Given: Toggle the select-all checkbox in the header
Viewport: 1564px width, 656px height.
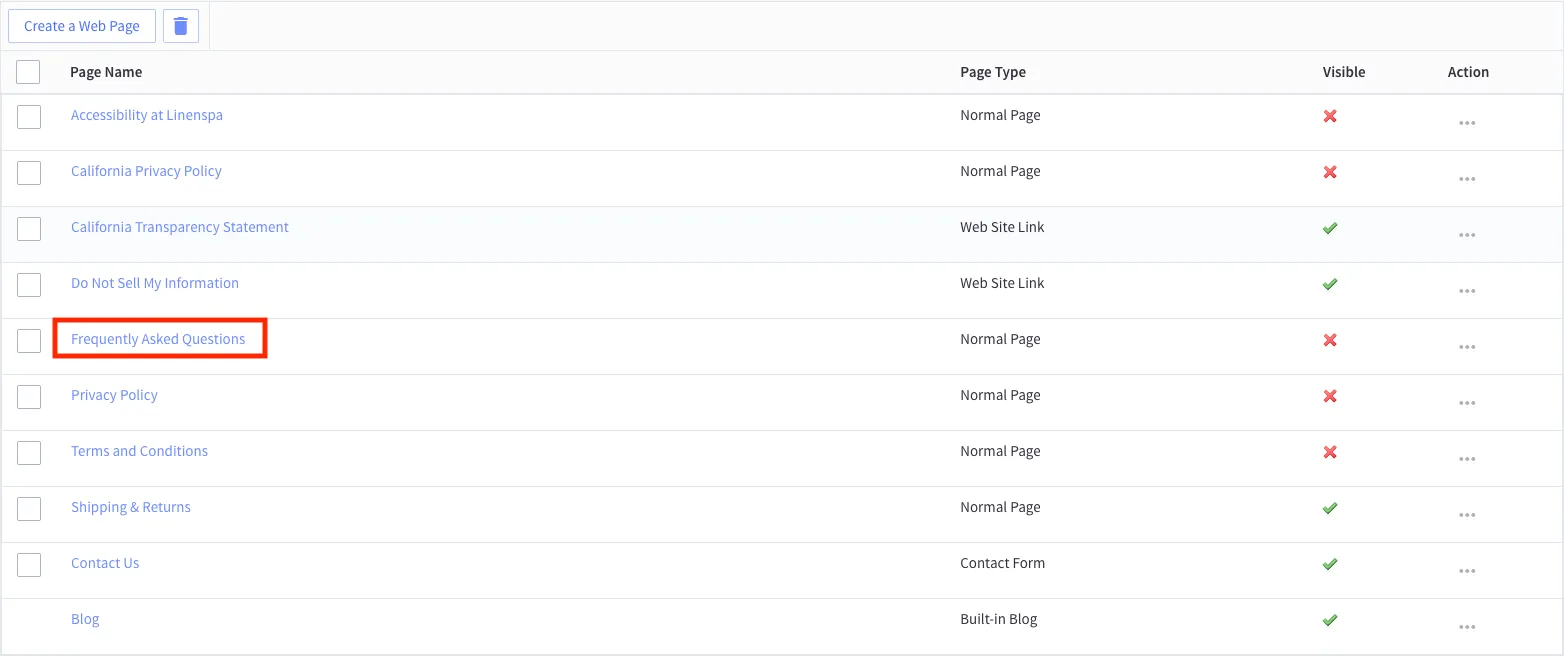Looking at the screenshot, I should click(28, 71).
